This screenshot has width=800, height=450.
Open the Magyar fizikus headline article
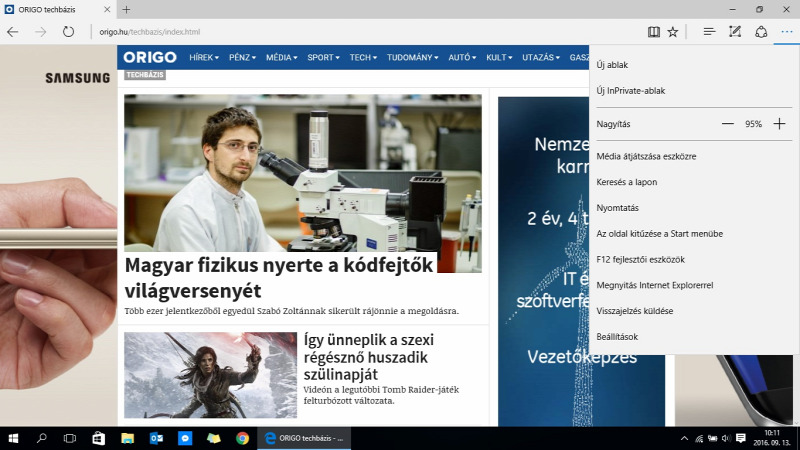pyautogui.click(x=279, y=278)
